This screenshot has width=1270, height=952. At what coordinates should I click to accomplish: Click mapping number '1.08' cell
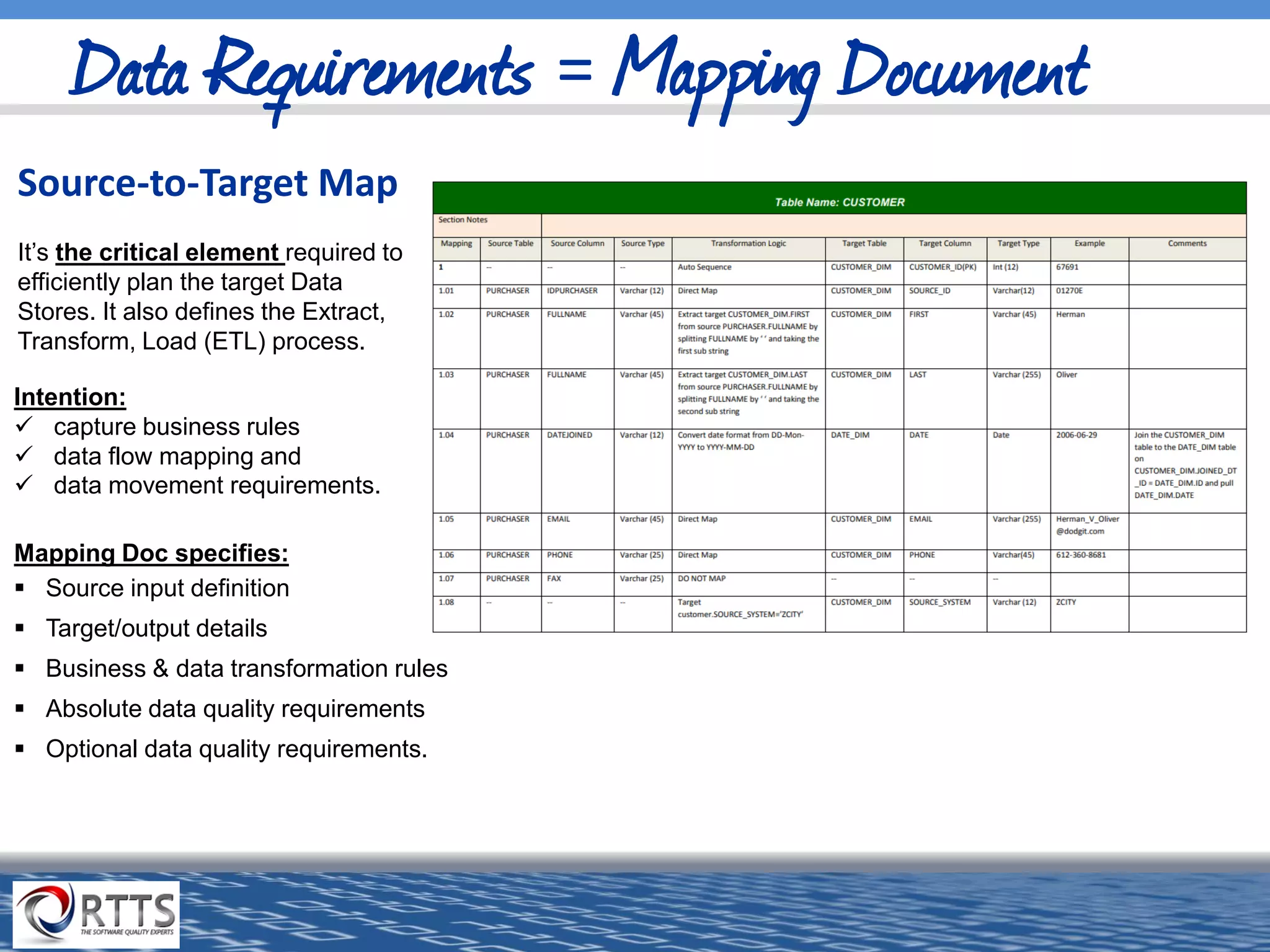pos(456,614)
